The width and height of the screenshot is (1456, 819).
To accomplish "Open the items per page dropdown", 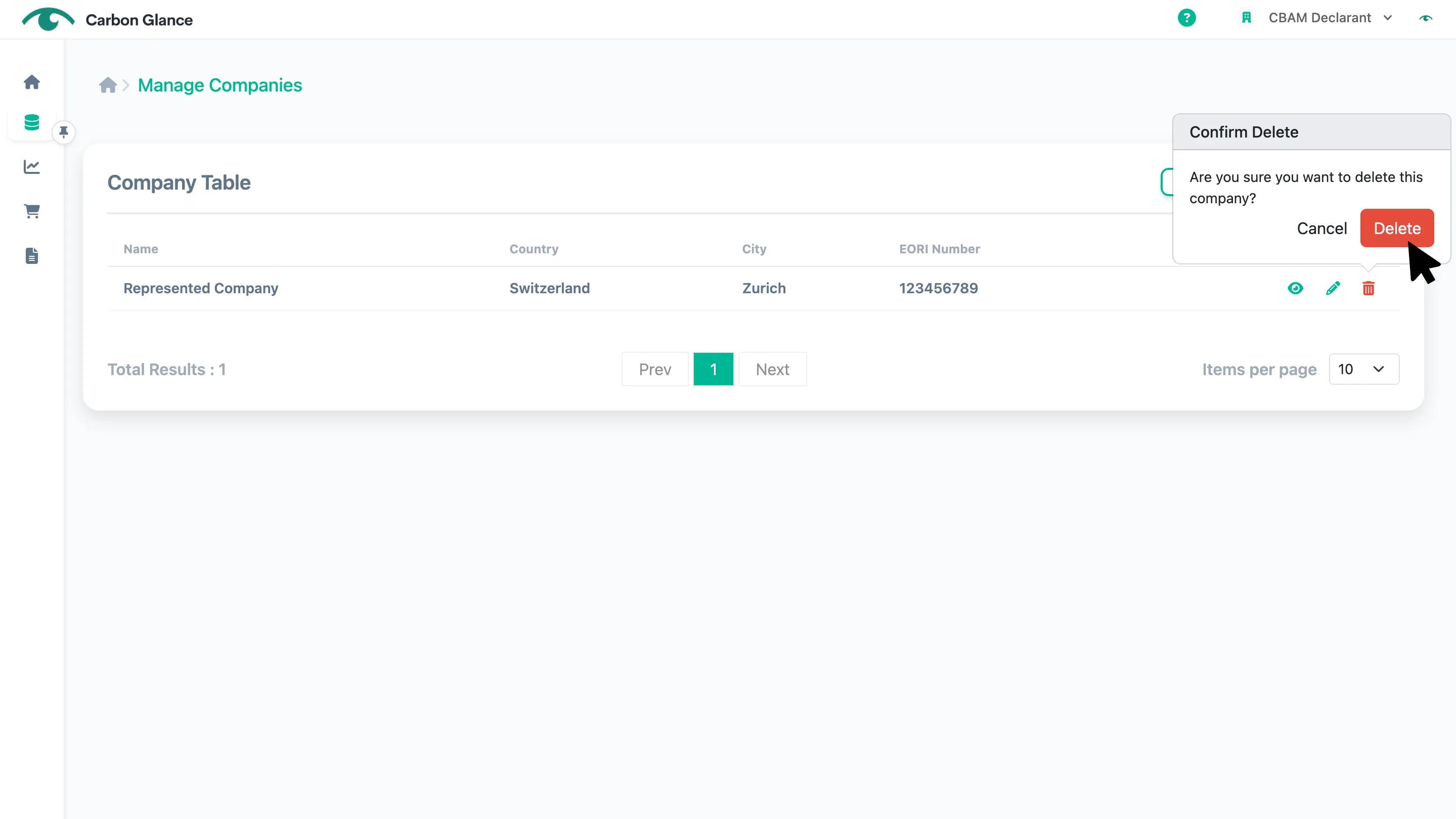I will 1363,370.
